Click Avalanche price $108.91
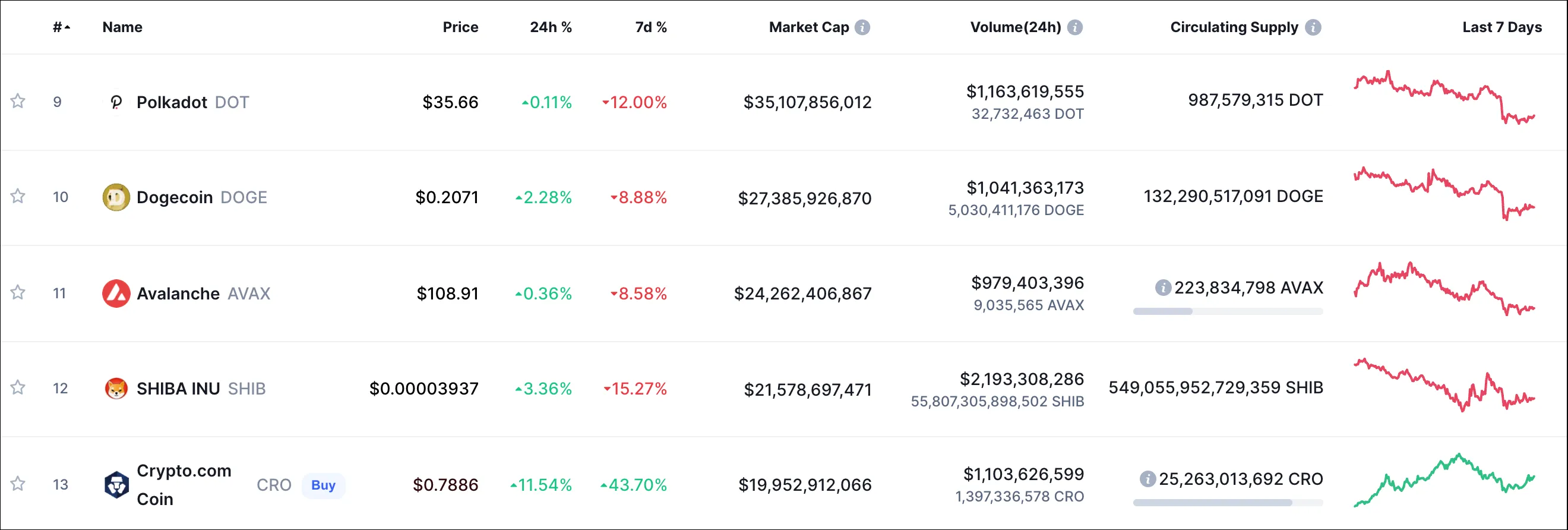The height and width of the screenshot is (530, 1568). click(x=447, y=293)
